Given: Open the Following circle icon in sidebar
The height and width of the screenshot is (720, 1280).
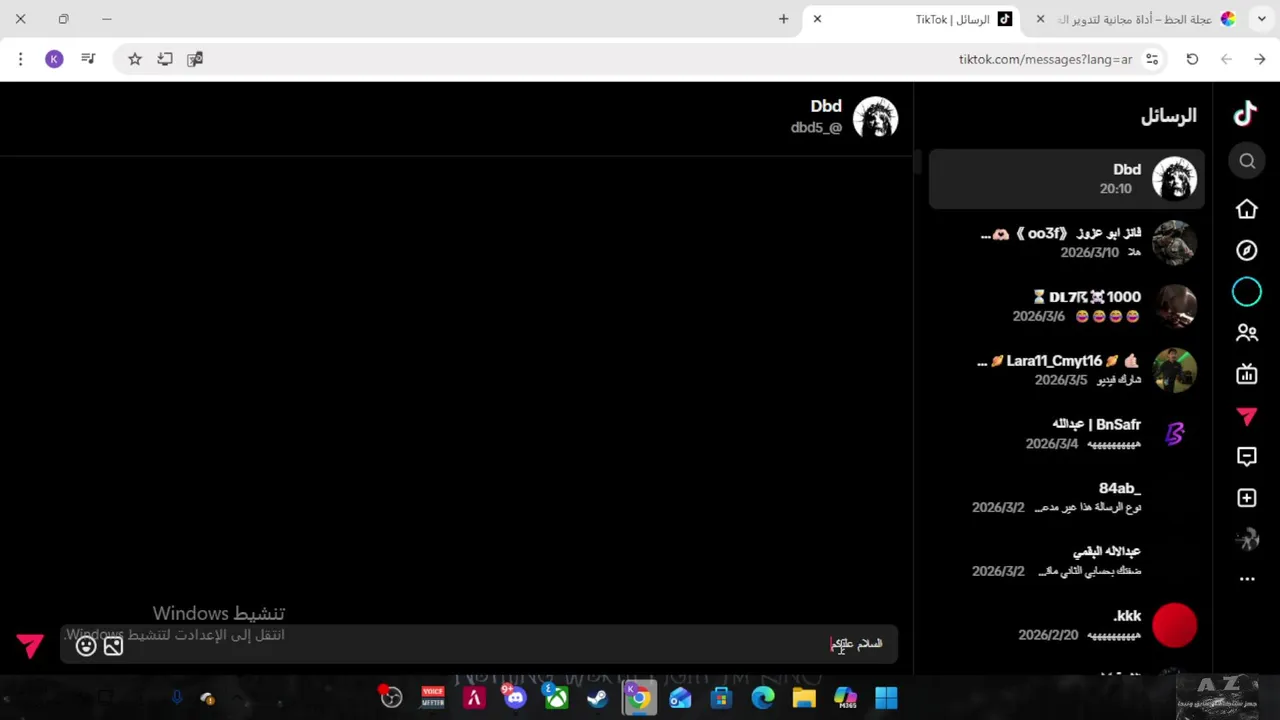Looking at the screenshot, I should coord(1247,292).
